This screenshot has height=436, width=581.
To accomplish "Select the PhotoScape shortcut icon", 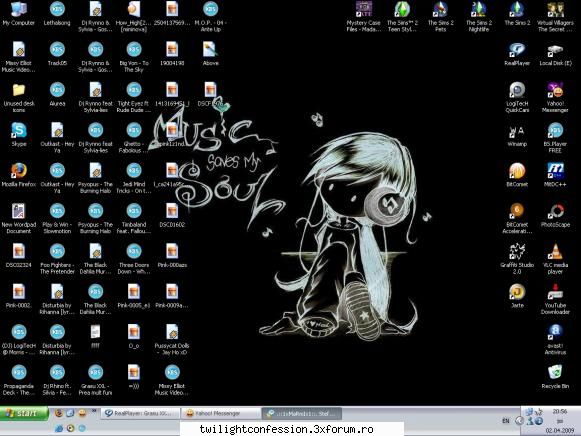I will [555, 215].
